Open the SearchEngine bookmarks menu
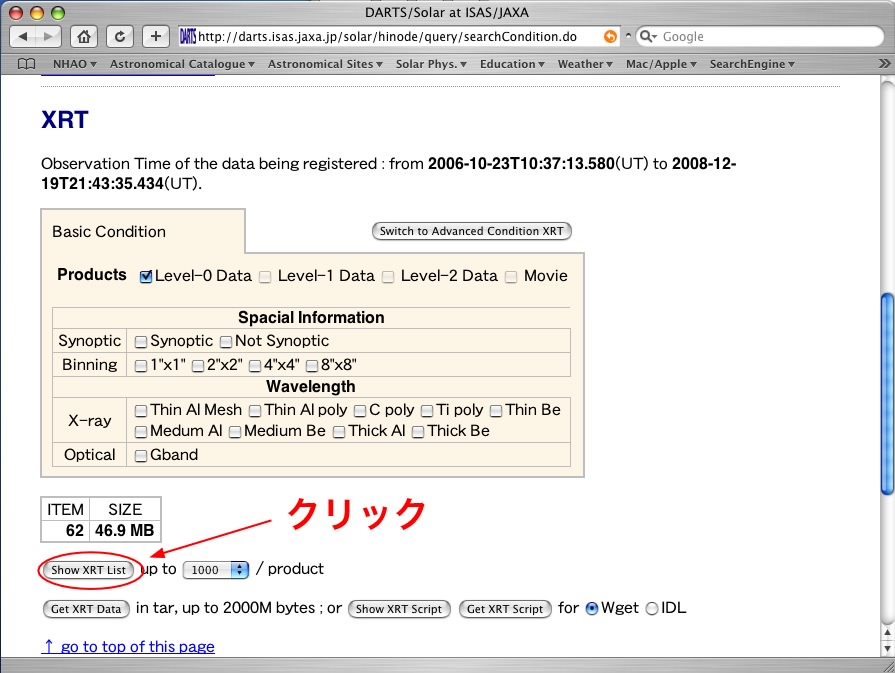Image resolution: width=895 pixels, height=673 pixels. (x=751, y=64)
